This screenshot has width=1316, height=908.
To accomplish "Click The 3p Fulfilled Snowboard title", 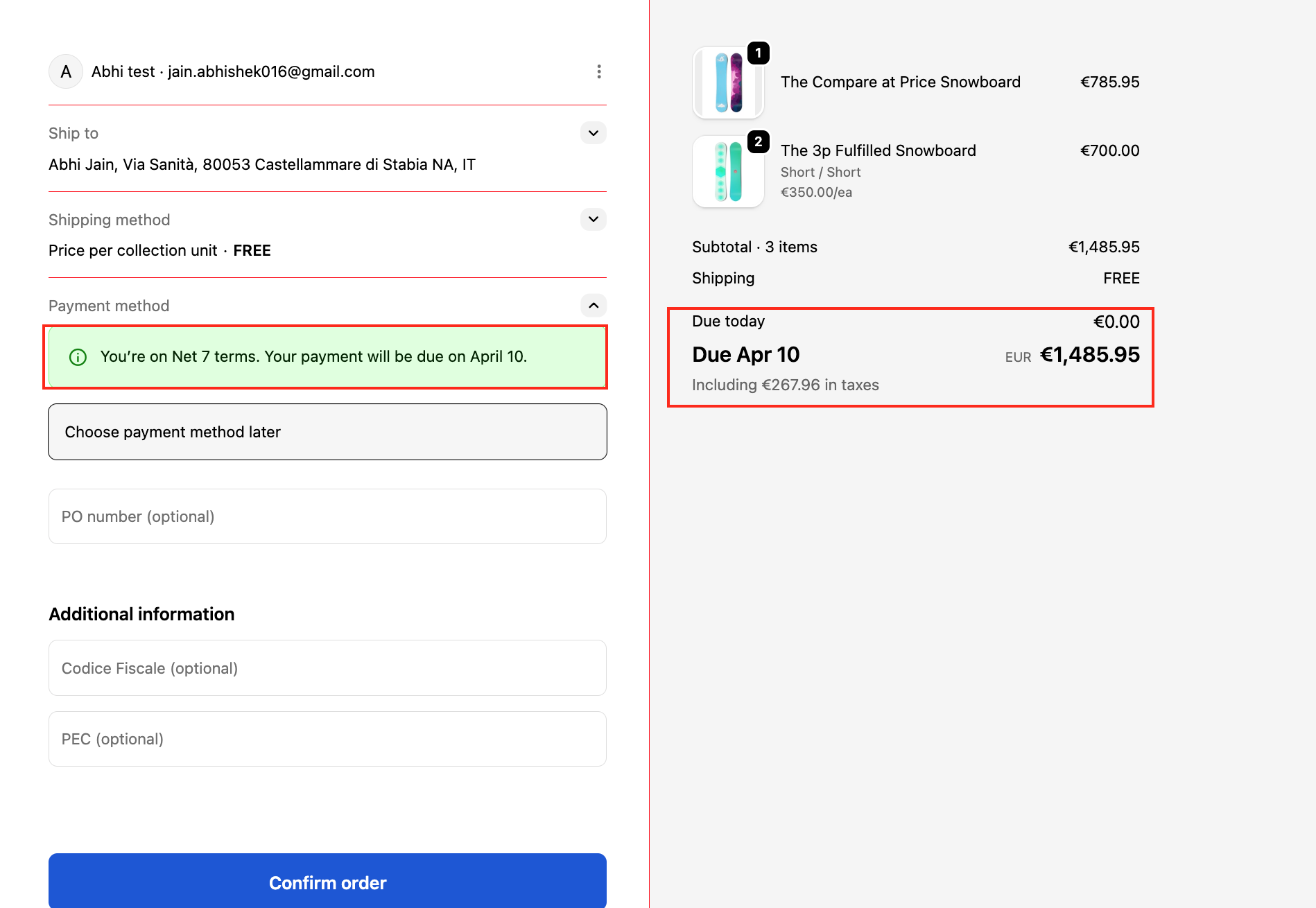I will click(878, 150).
